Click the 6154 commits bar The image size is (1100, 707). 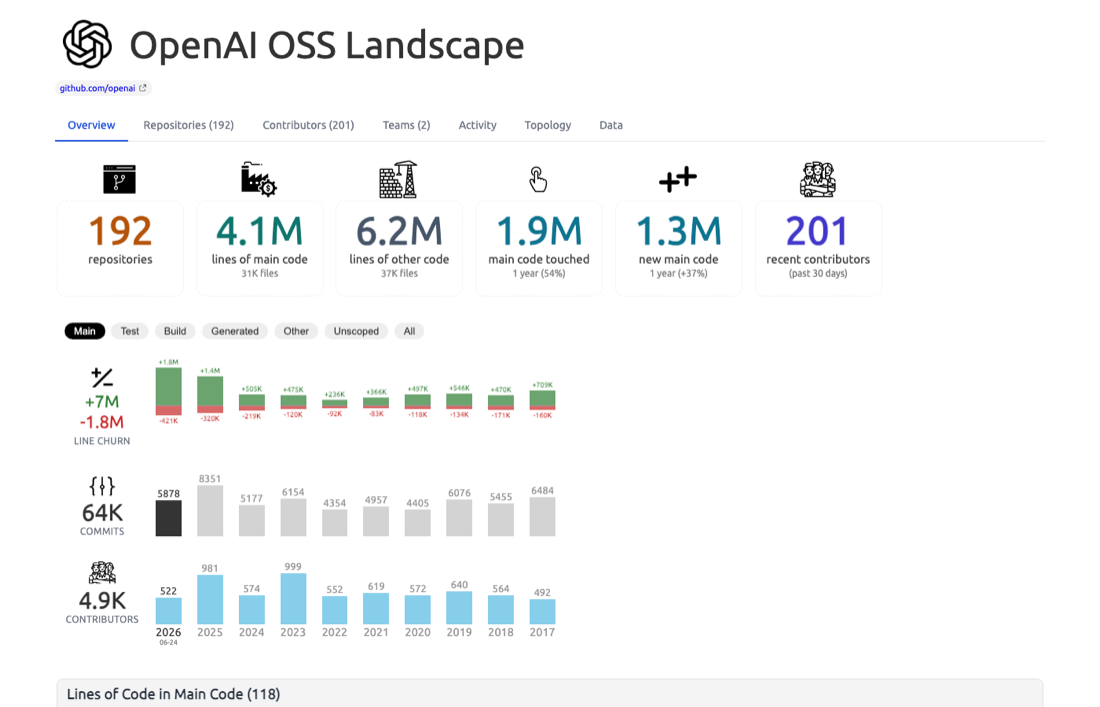(x=293, y=518)
